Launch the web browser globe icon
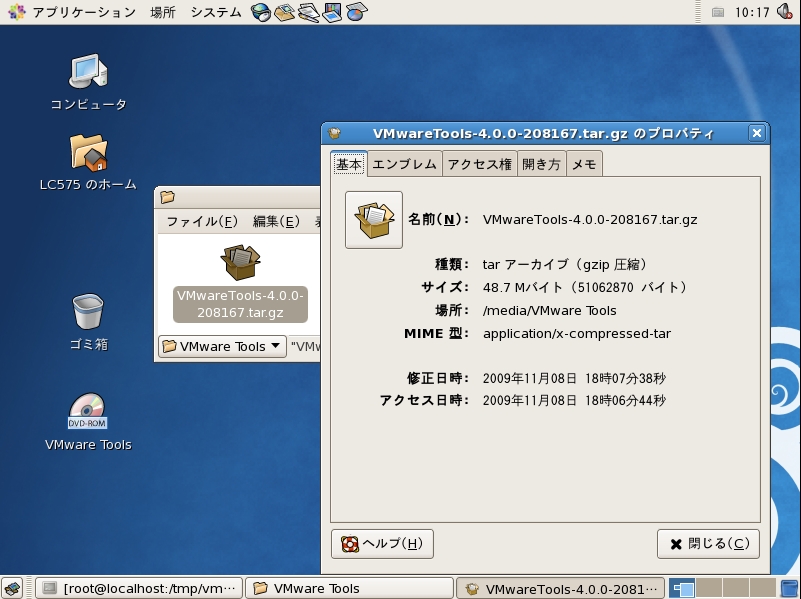801x599 pixels. point(261,12)
